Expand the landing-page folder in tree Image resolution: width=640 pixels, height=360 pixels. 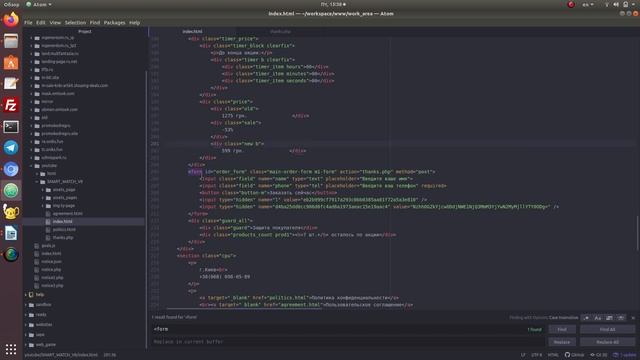(31, 62)
